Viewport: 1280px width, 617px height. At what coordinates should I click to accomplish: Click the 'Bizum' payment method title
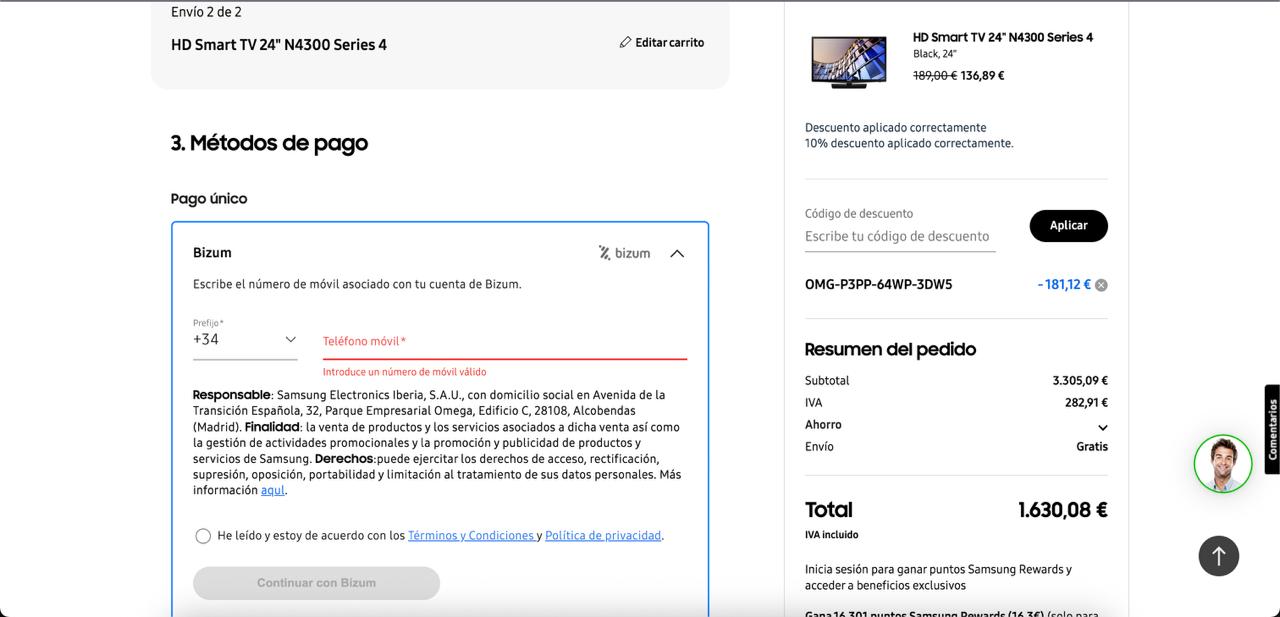coord(212,253)
